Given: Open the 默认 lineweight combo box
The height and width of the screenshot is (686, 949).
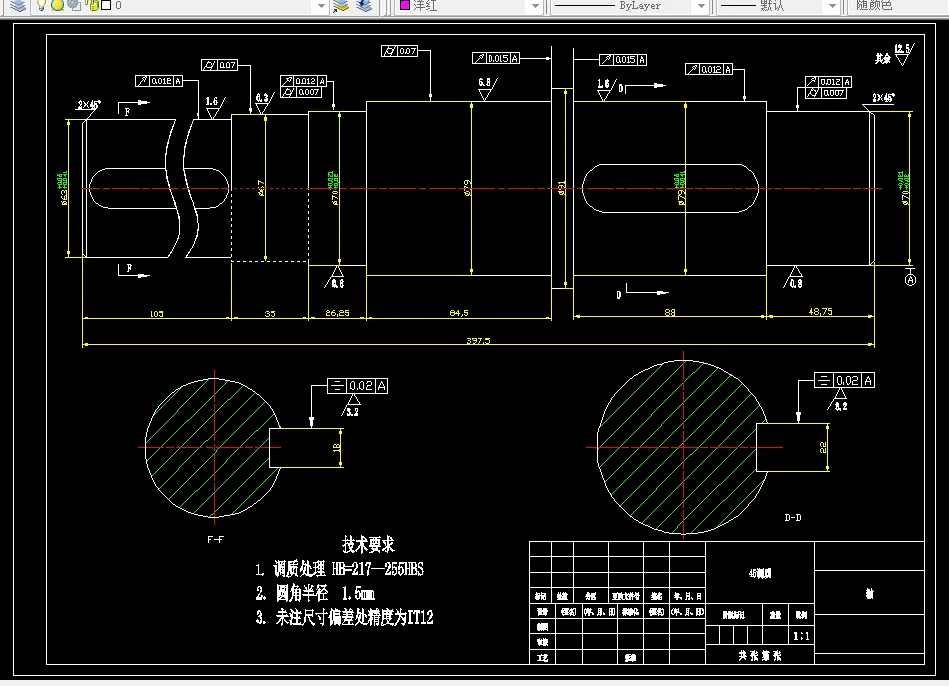Looking at the screenshot, I should pyautogui.click(x=779, y=6).
